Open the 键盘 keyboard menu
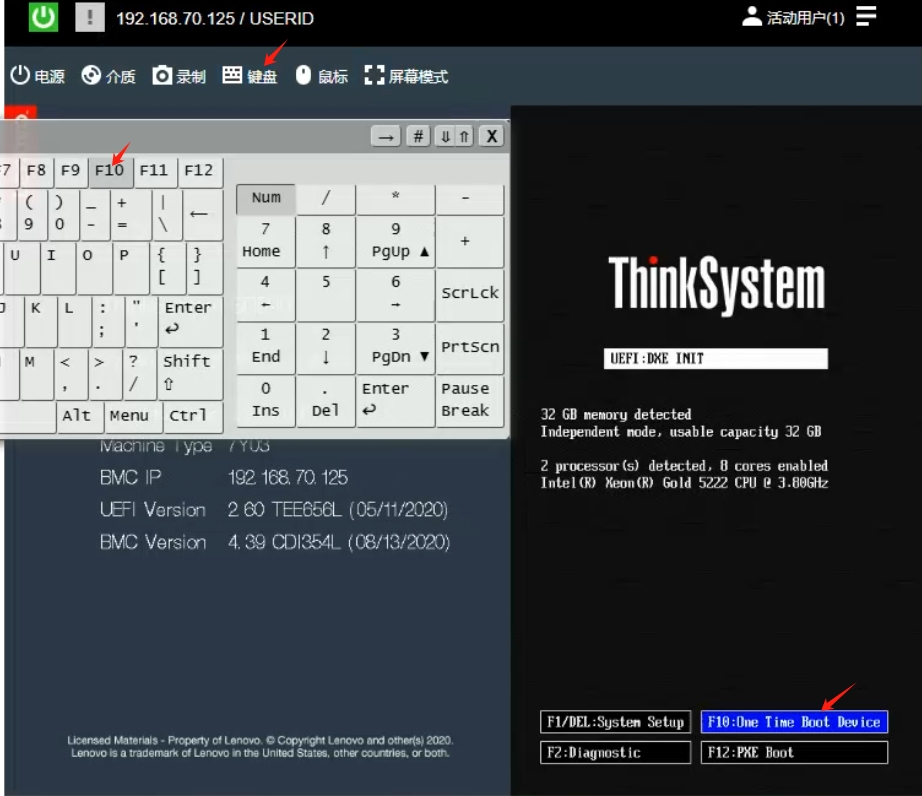 click(250, 76)
